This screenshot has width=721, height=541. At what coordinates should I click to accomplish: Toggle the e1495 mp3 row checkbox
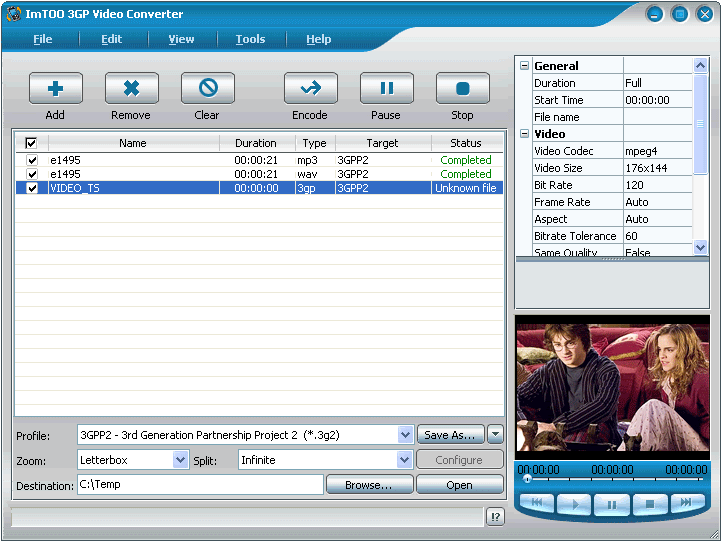[x=32, y=160]
